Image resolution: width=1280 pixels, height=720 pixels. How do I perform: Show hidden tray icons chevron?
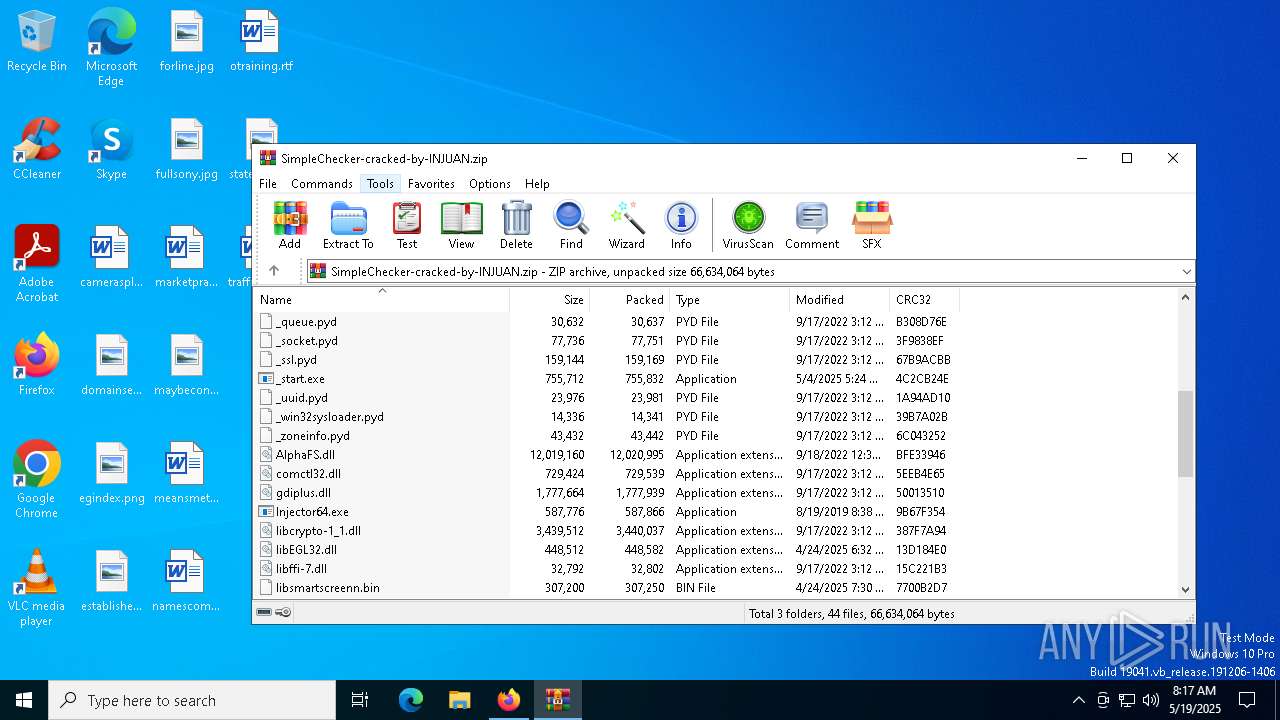1078,700
